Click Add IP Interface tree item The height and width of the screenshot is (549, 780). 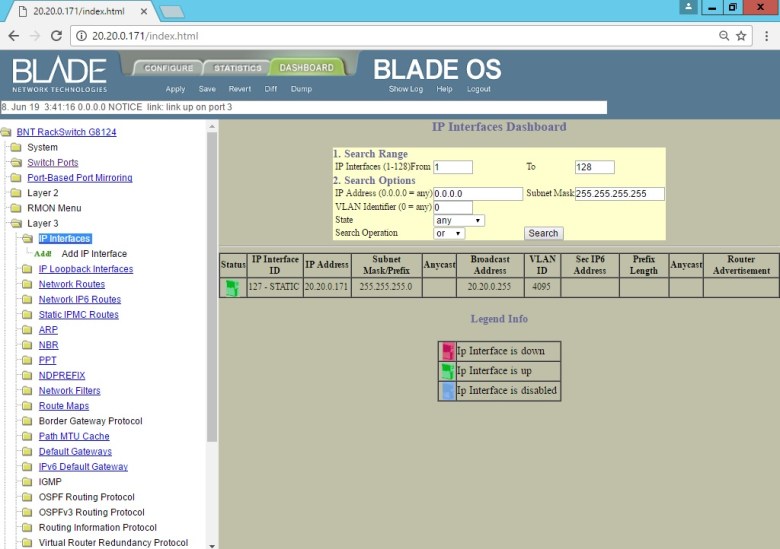click(94, 254)
